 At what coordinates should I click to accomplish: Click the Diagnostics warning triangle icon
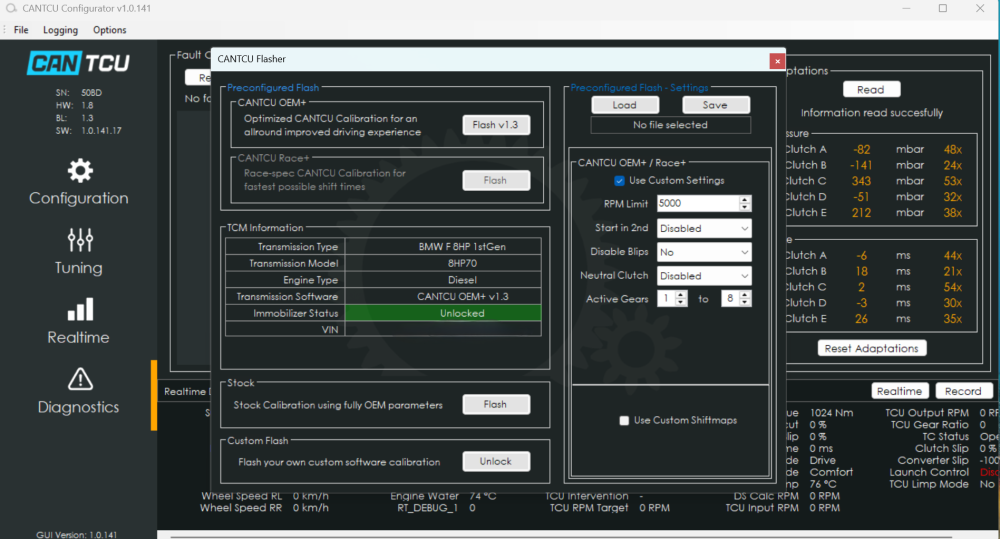pyautogui.click(x=79, y=379)
